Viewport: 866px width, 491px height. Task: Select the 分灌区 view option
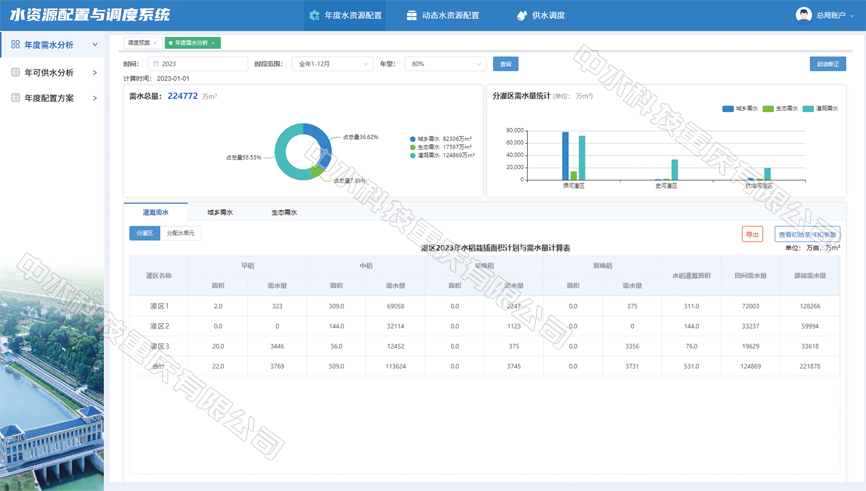pyautogui.click(x=145, y=233)
